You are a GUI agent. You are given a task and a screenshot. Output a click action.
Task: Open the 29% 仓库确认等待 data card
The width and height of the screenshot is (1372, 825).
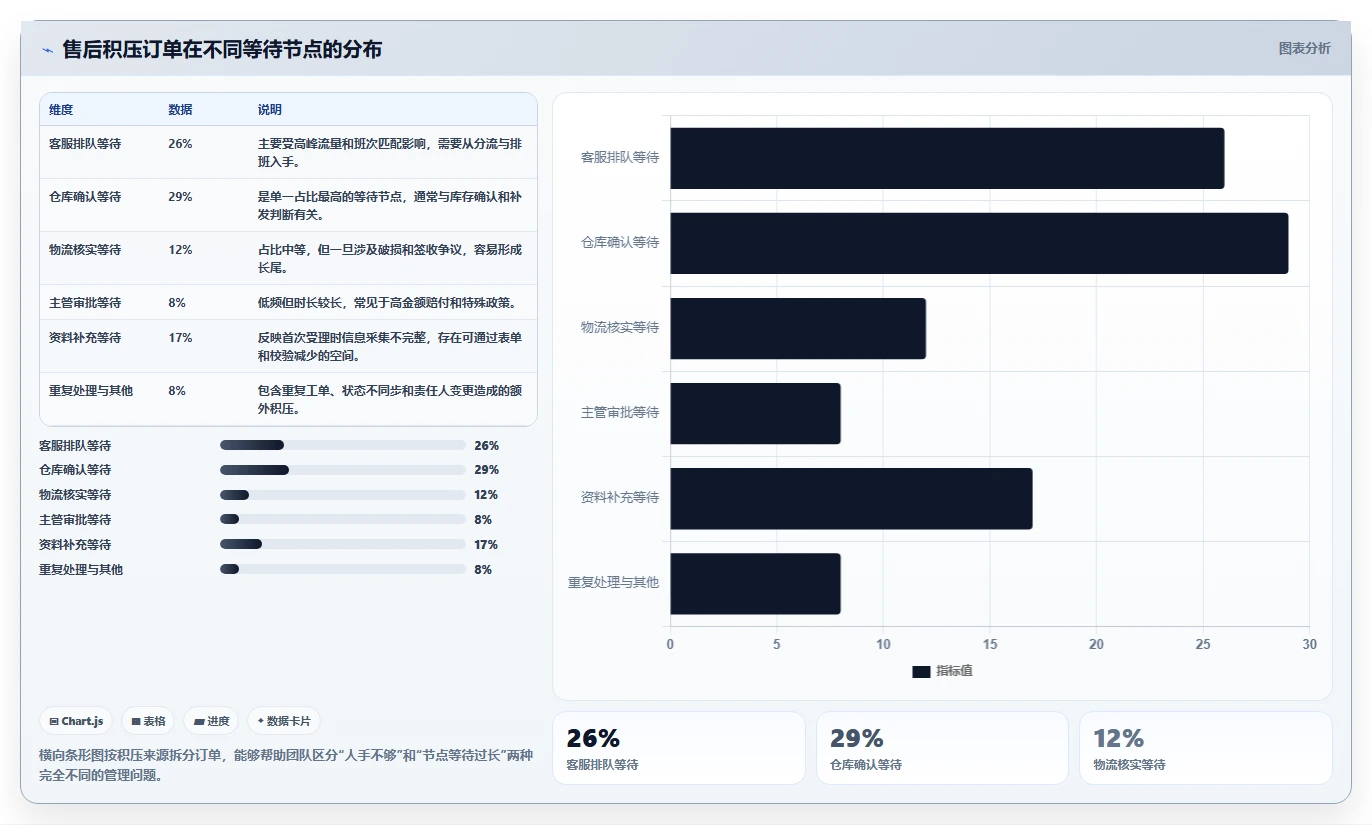(942, 748)
